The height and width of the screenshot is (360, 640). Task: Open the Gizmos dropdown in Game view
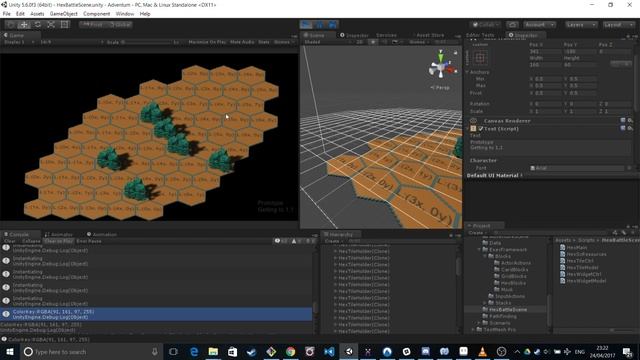[284, 42]
